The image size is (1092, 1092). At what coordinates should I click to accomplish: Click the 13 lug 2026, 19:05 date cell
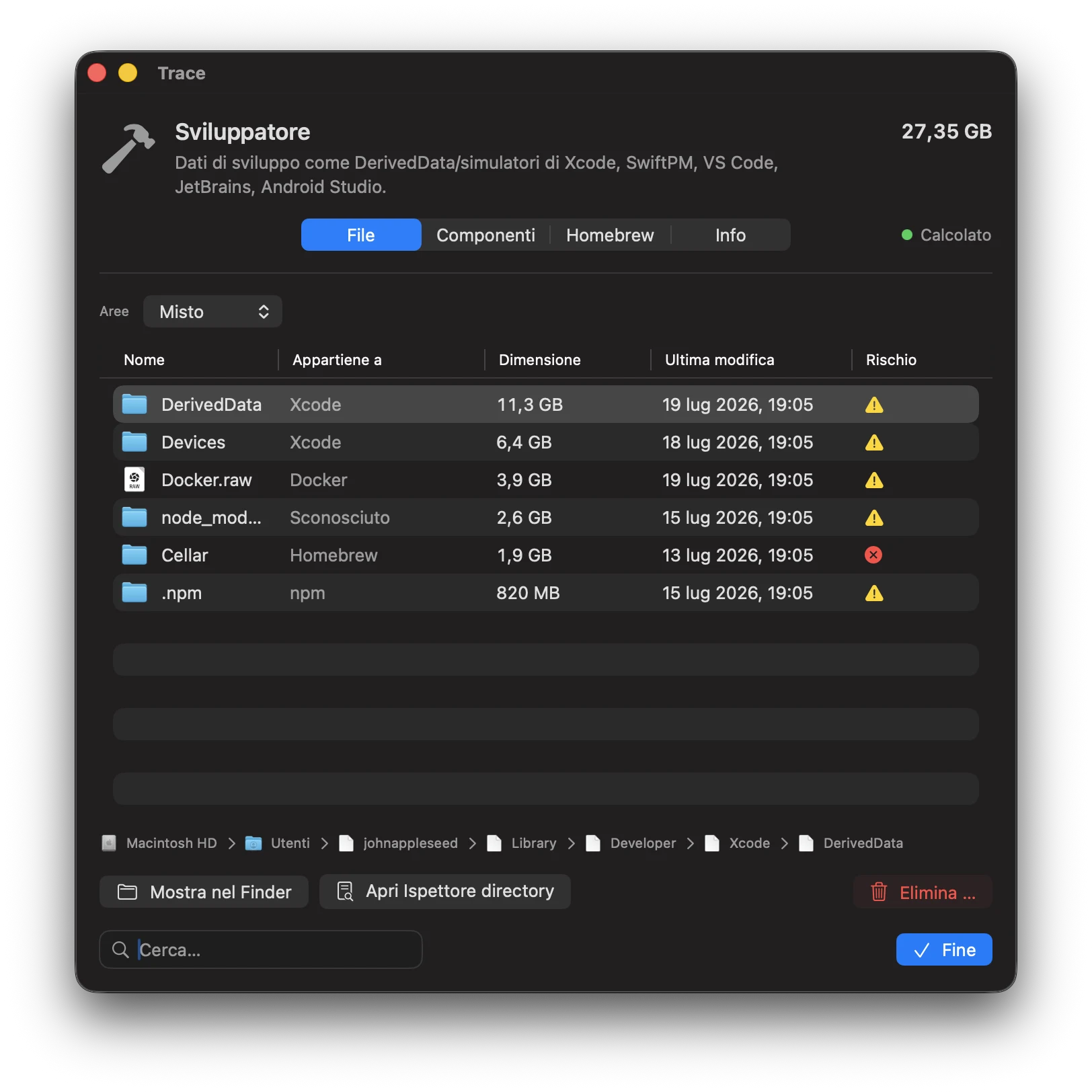[738, 555]
